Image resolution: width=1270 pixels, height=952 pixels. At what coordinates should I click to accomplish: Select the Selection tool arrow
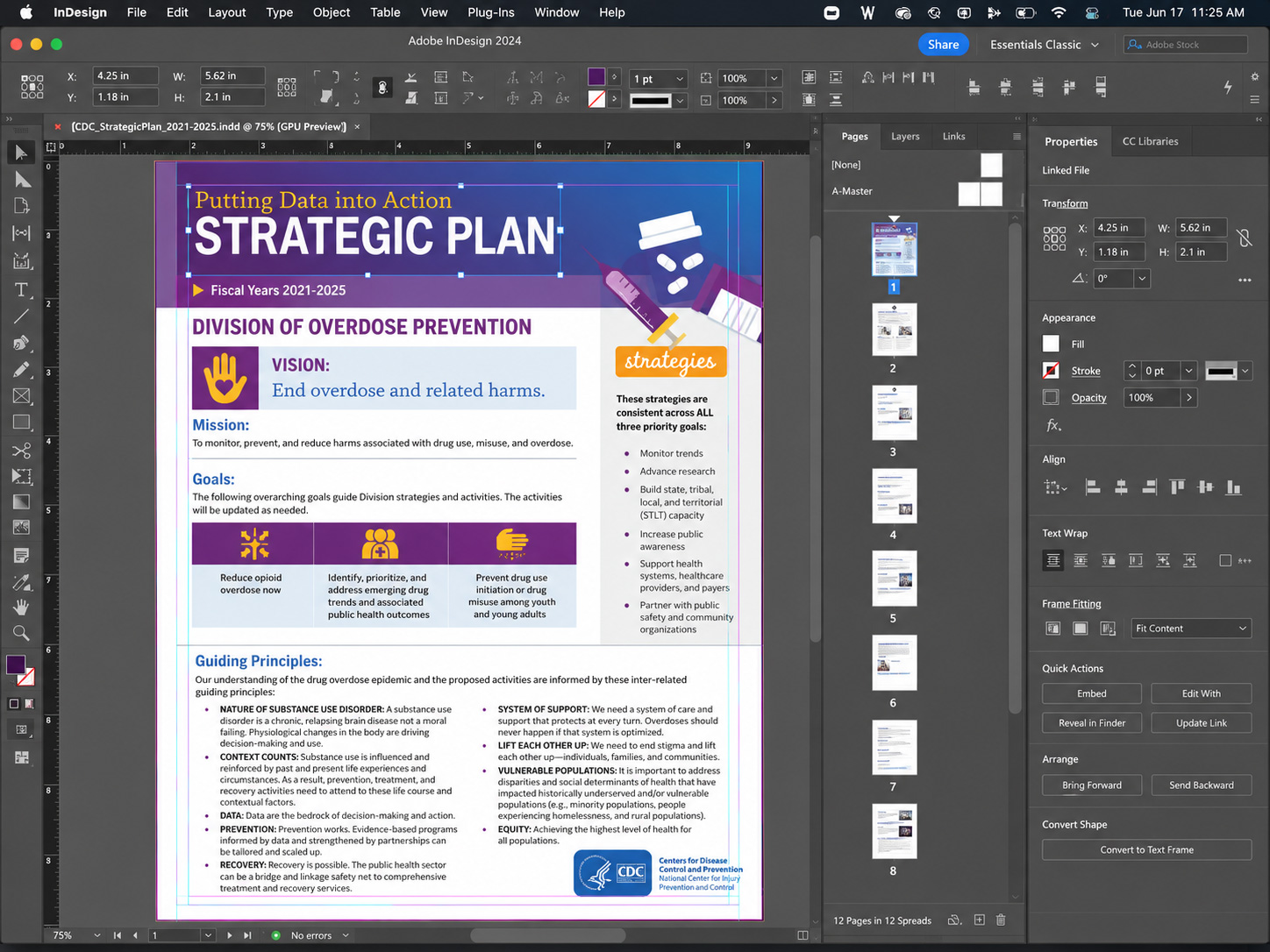[x=22, y=153]
